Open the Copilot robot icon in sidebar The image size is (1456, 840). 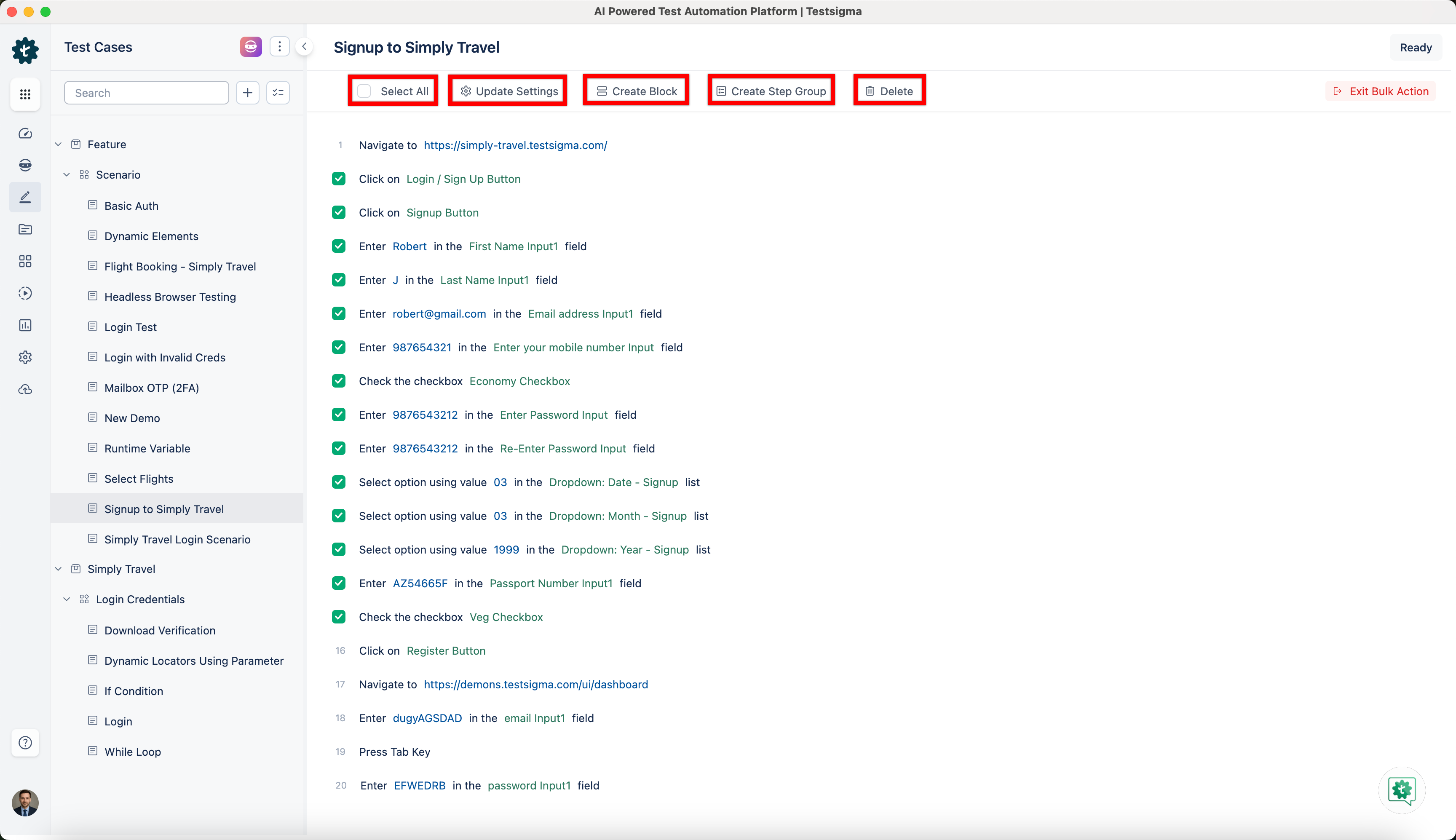click(25, 165)
